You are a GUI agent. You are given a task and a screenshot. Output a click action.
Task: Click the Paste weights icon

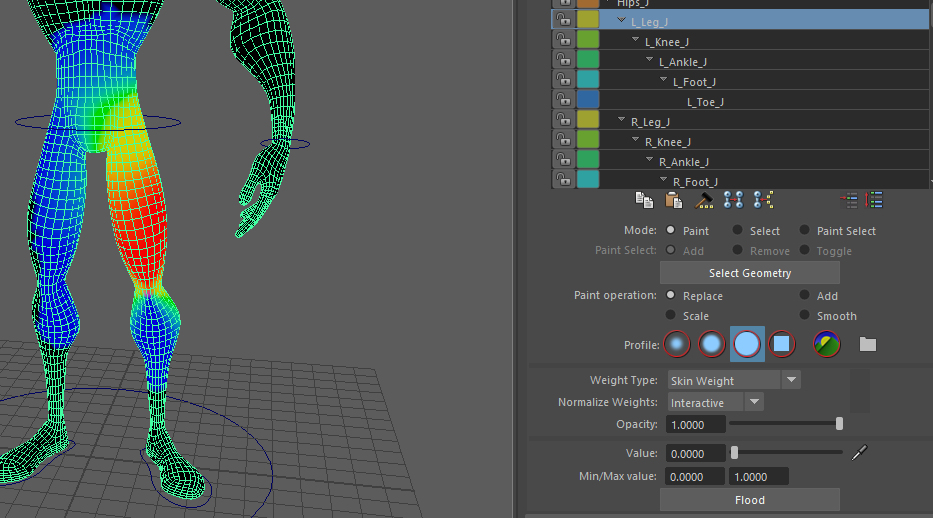click(x=674, y=201)
